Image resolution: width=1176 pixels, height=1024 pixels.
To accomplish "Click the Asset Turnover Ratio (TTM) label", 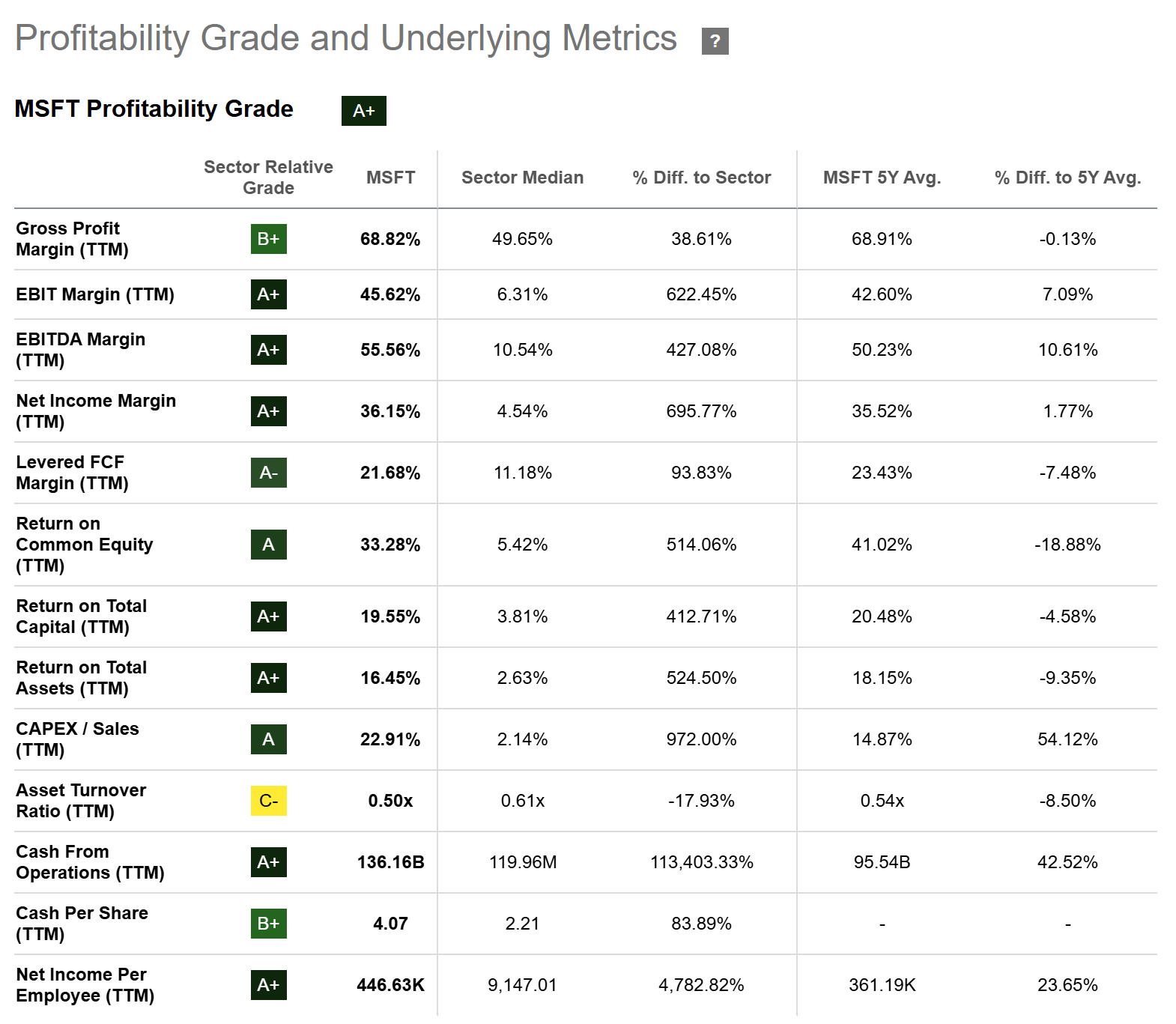I will pos(81,801).
